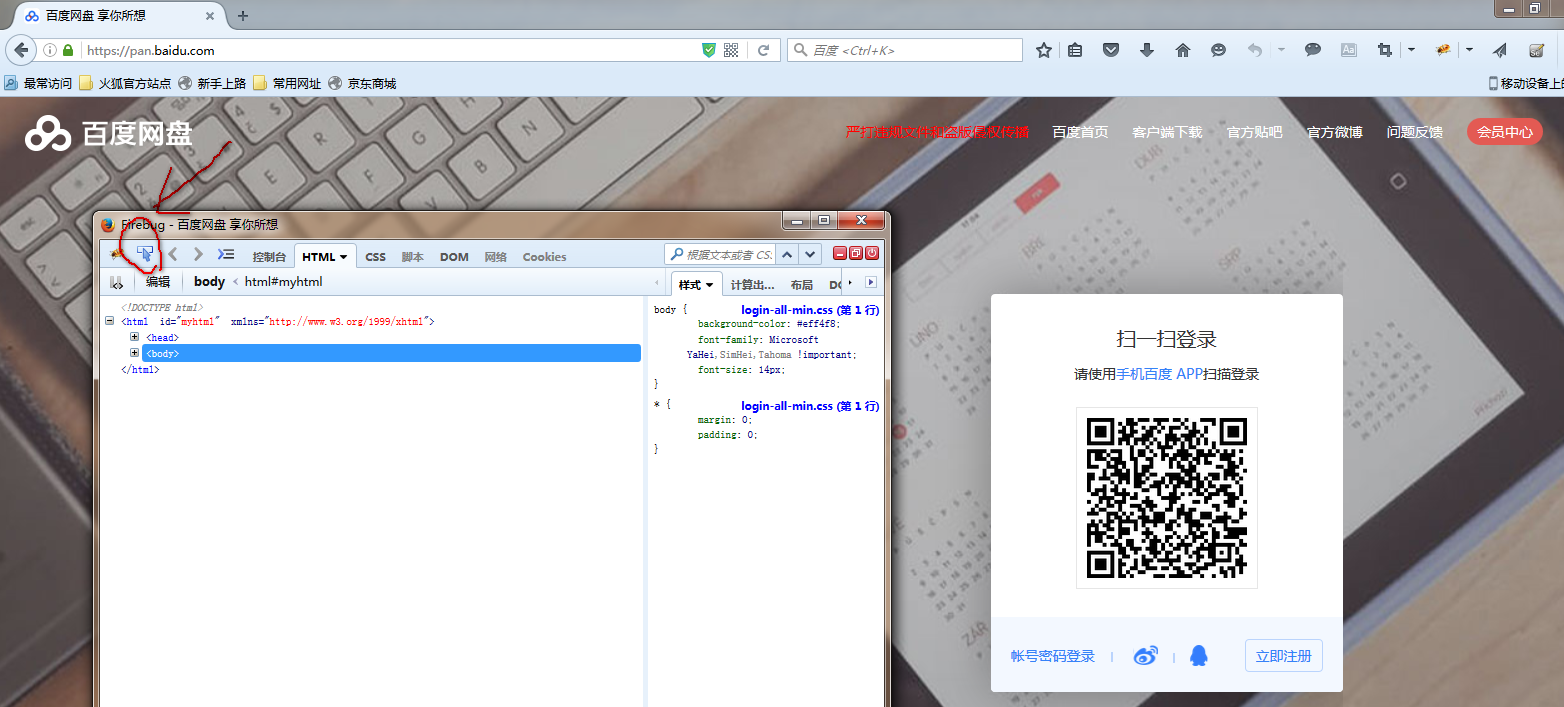Image resolution: width=1564 pixels, height=707 pixels.
Task: Click 帐号密码登录 link
Action: click(1053, 656)
